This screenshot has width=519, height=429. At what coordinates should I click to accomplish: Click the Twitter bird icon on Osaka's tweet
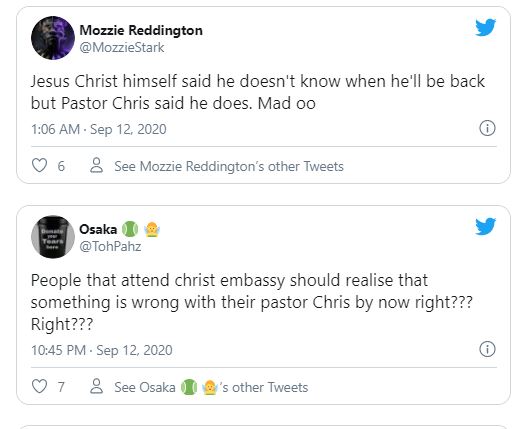coord(485,226)
